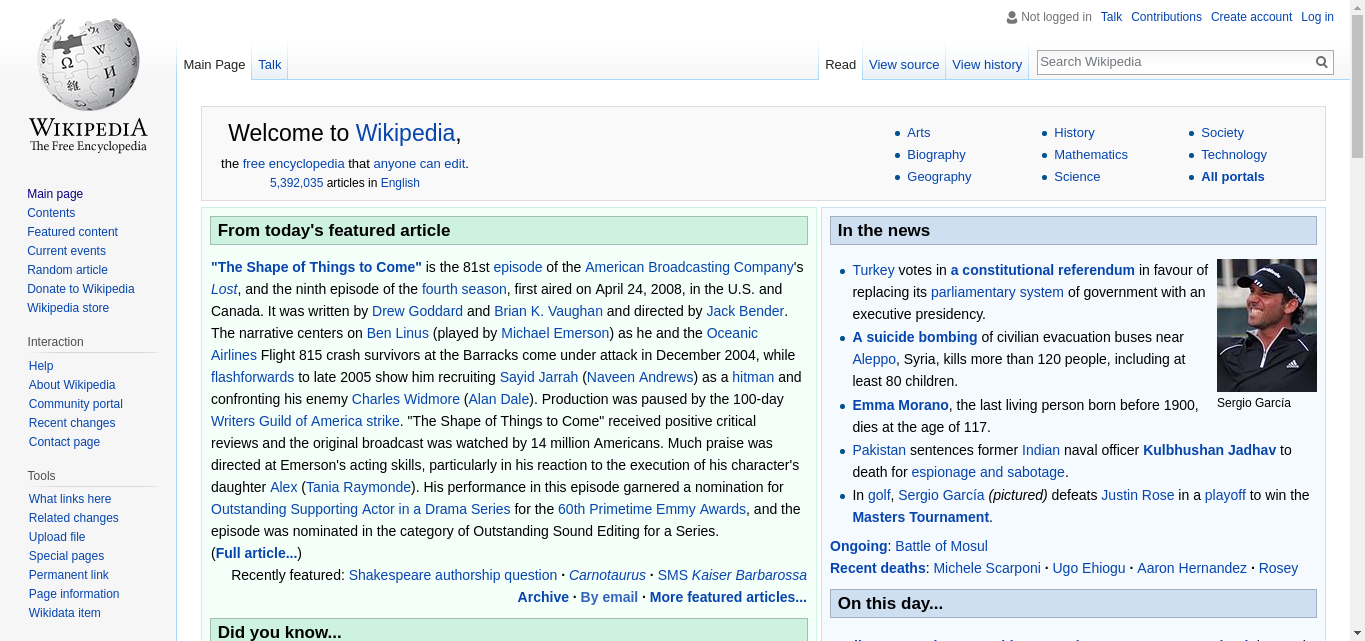This screenshot has height=641, width=1365.
Task: Open Random article in sidebar
Action: click(67, 270)
